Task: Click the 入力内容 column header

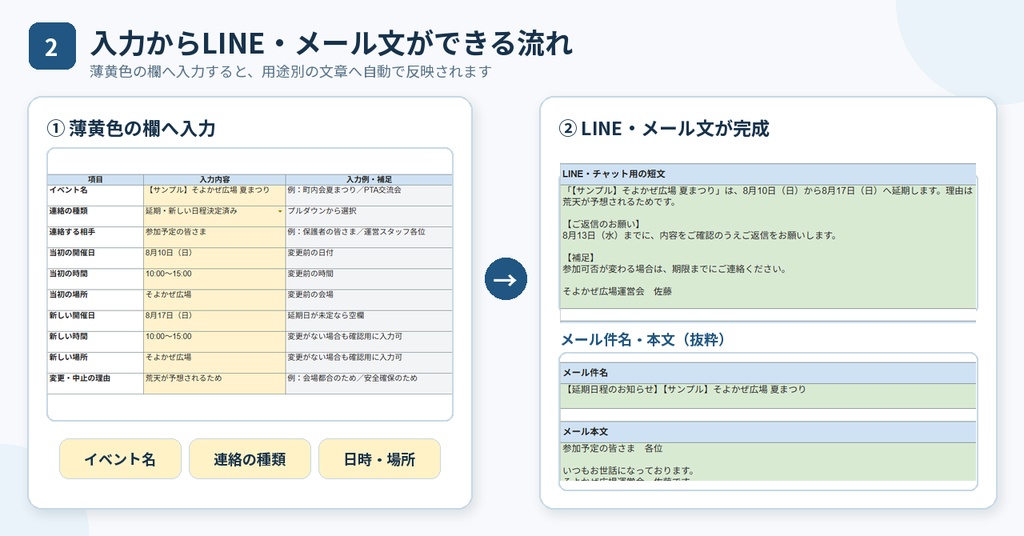Action: [214, 180]
